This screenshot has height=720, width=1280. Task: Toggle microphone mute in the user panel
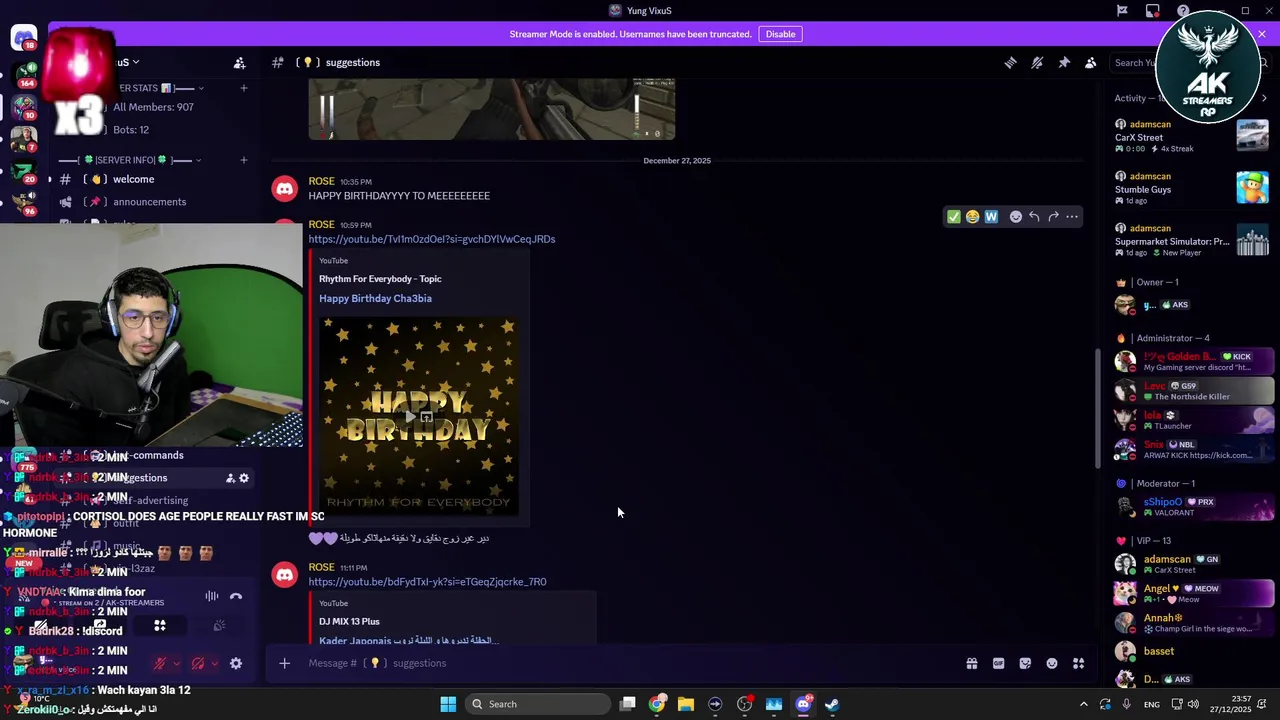click(160, 663)
